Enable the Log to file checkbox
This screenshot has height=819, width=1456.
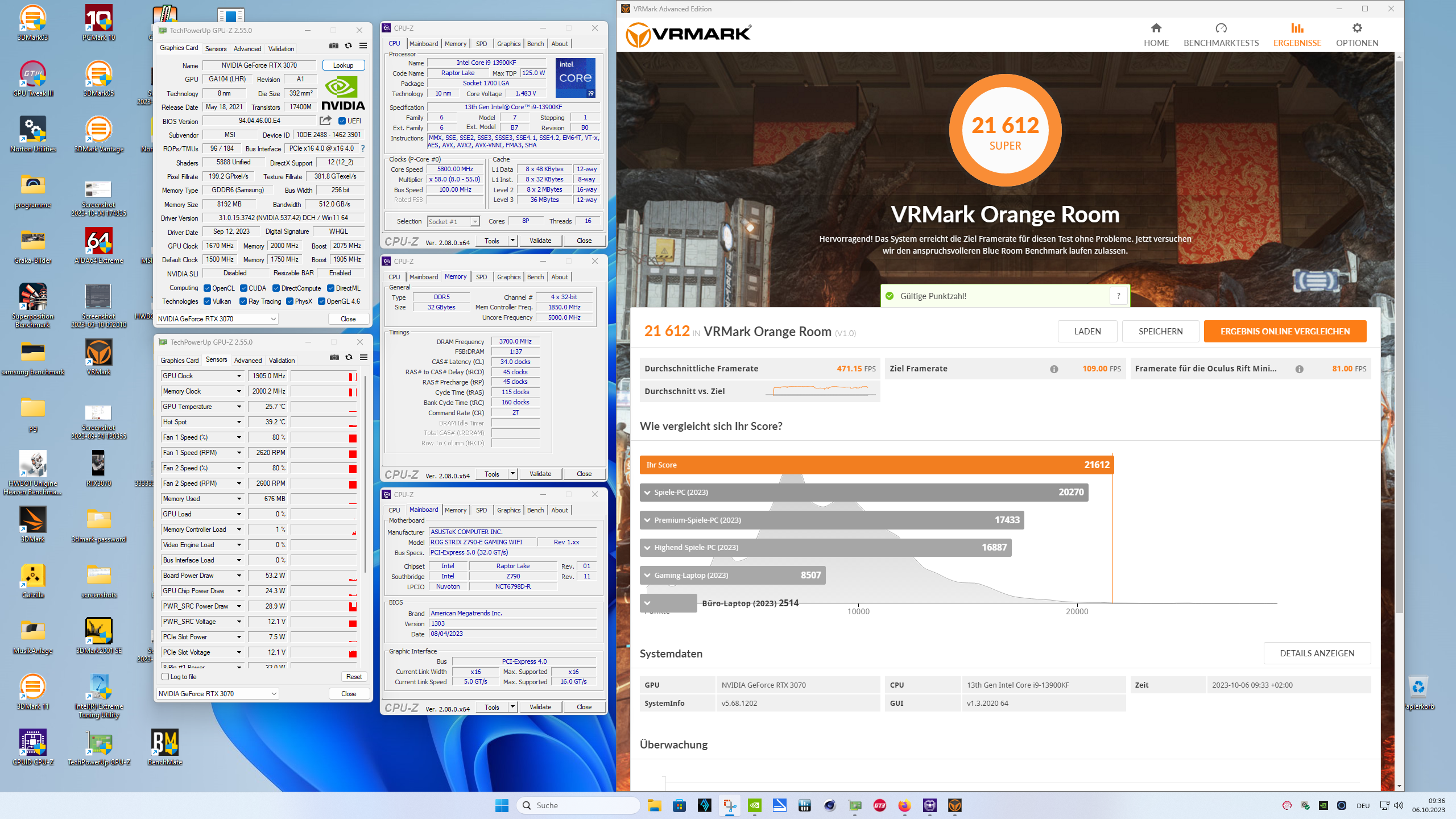166,677
